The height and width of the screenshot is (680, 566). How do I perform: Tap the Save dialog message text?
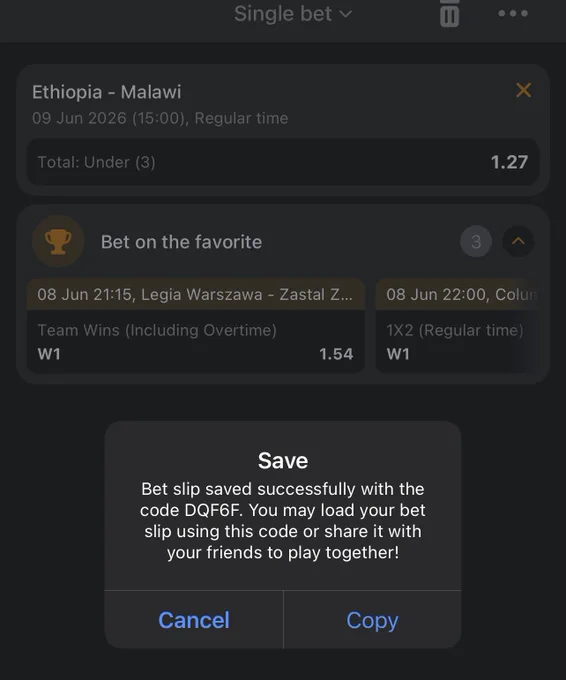[283, 520]
